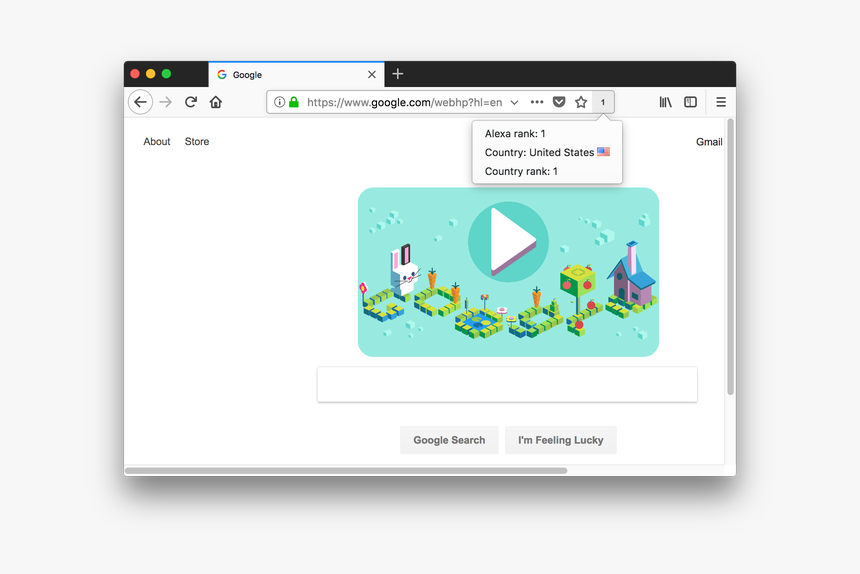860x574 pixels.
Task: Play the Google Doodle game
Action: click(508, 242)
